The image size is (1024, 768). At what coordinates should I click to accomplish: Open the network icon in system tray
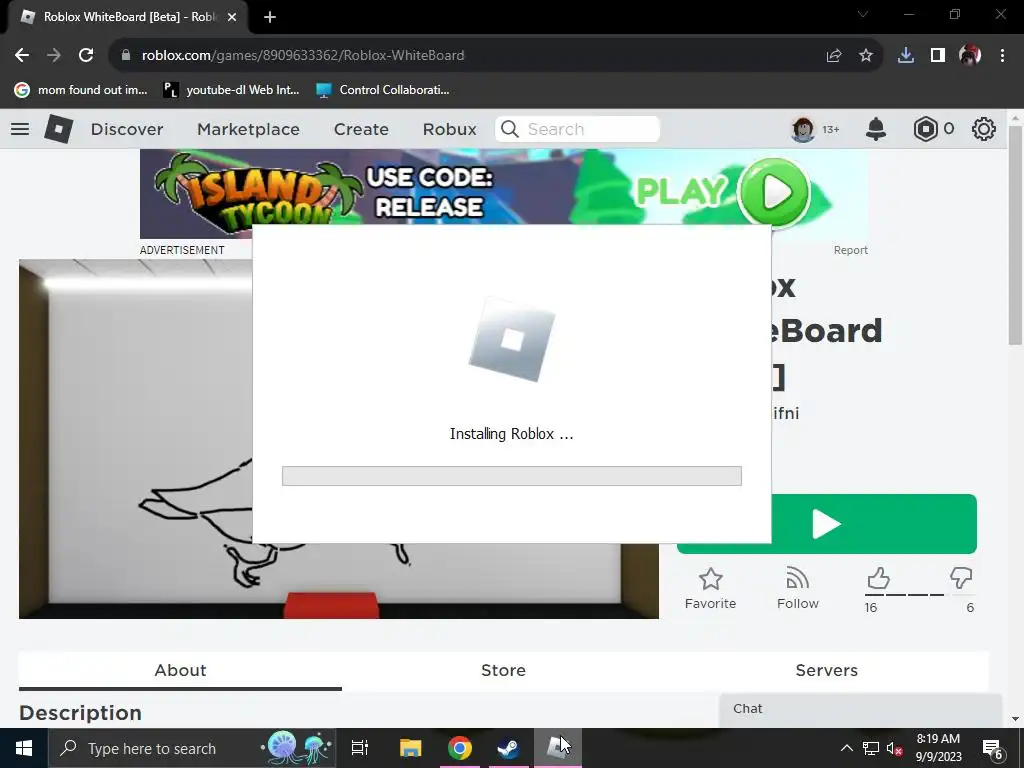pos(871,748)
